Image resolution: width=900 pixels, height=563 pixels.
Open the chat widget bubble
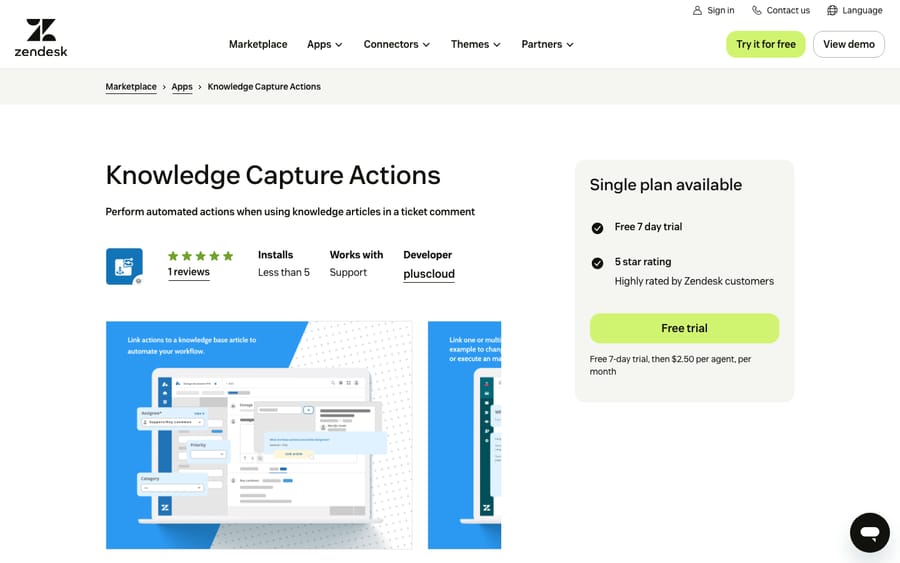point(870,533)
